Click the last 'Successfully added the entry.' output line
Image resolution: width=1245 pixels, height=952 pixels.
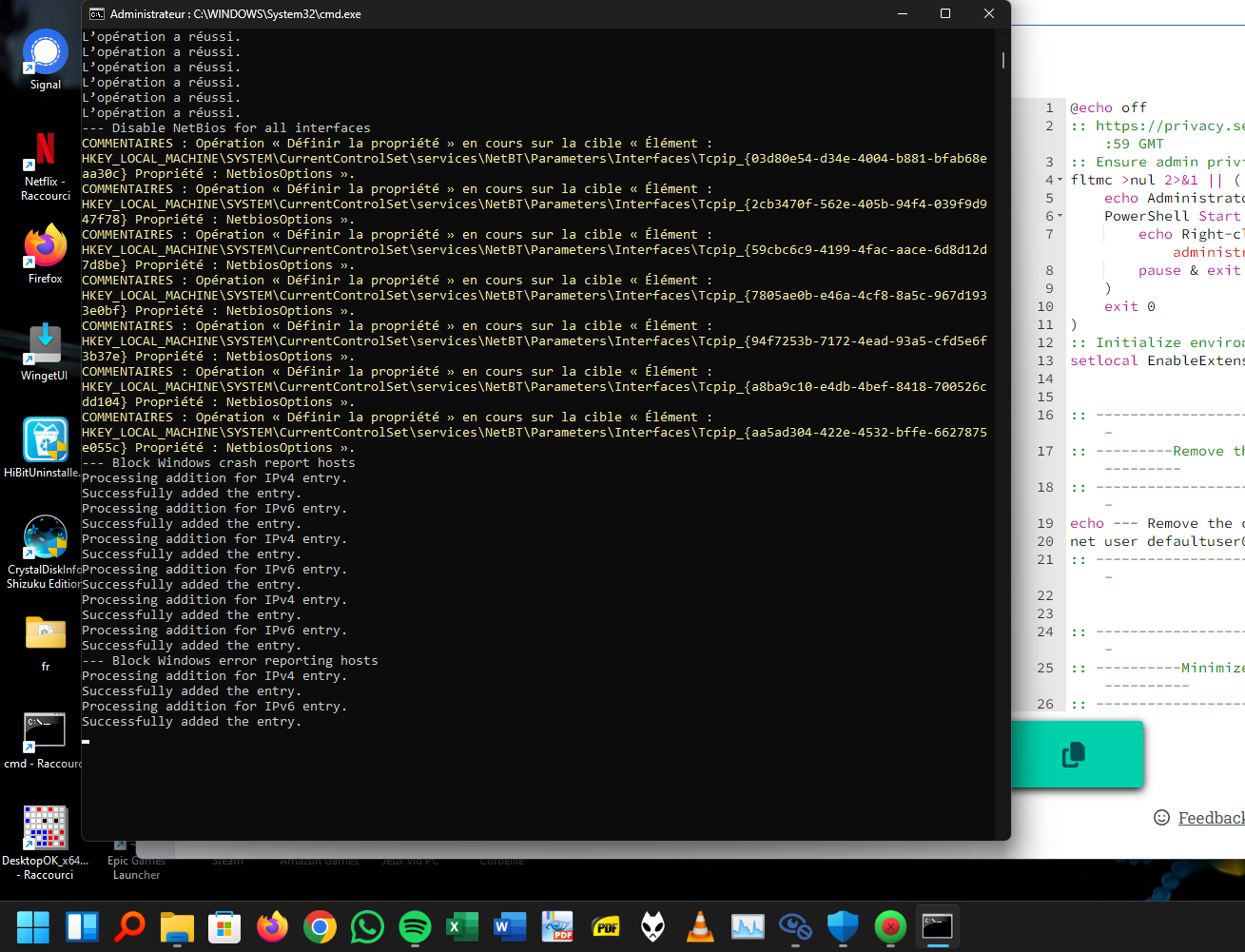191,722
